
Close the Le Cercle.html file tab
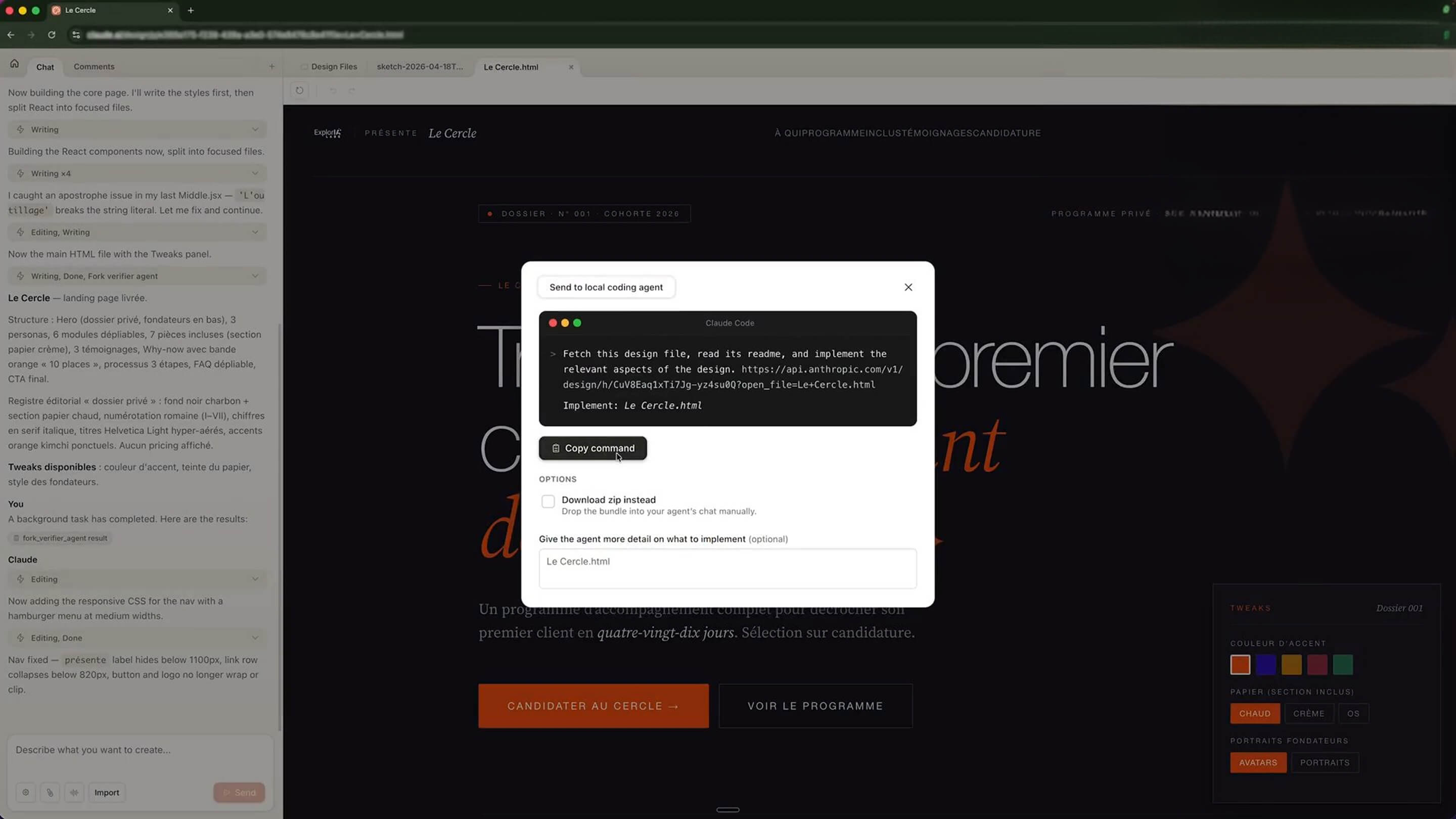point(571,67)
